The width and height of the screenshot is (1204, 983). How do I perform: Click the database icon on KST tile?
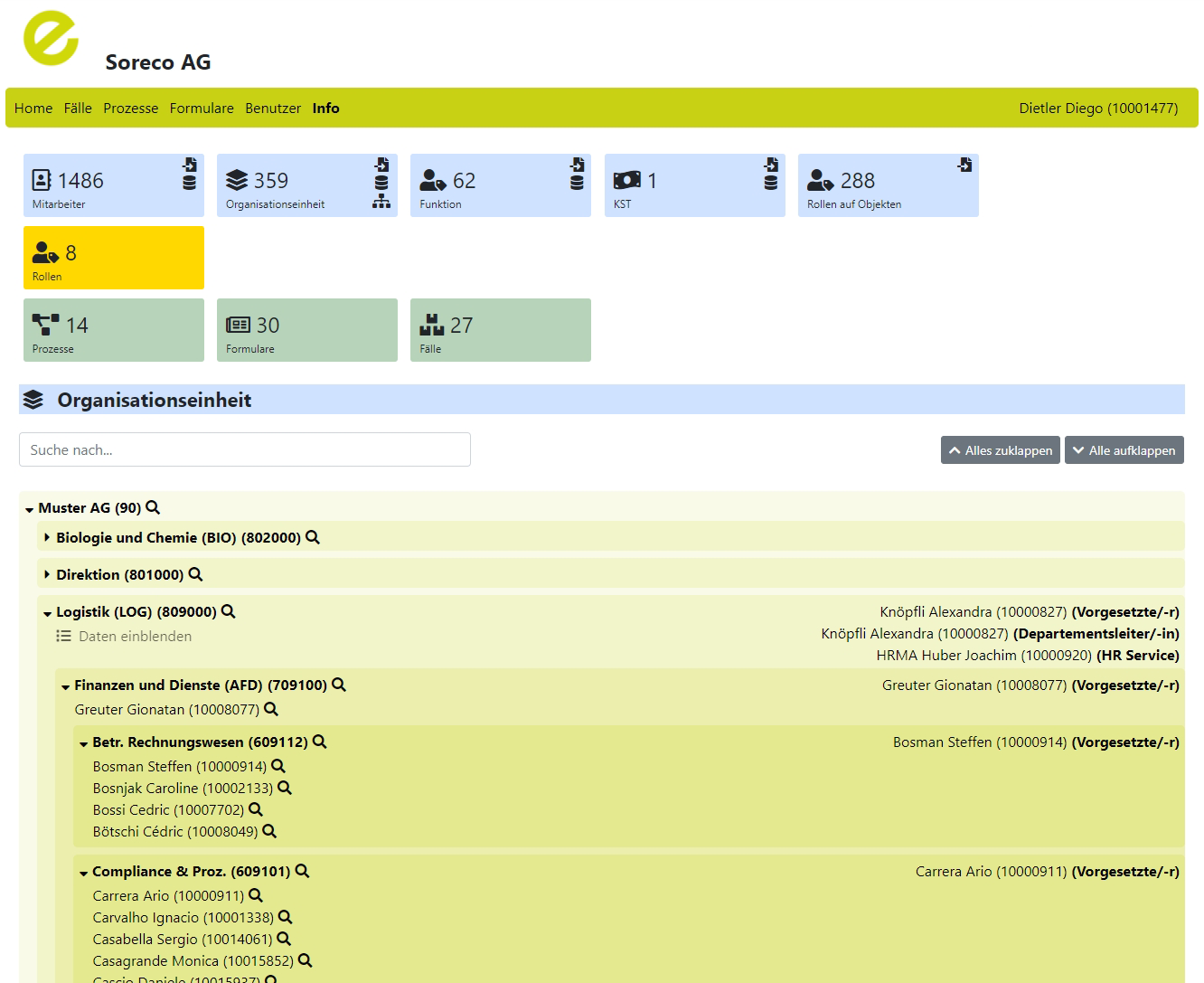tap(770, 183)
